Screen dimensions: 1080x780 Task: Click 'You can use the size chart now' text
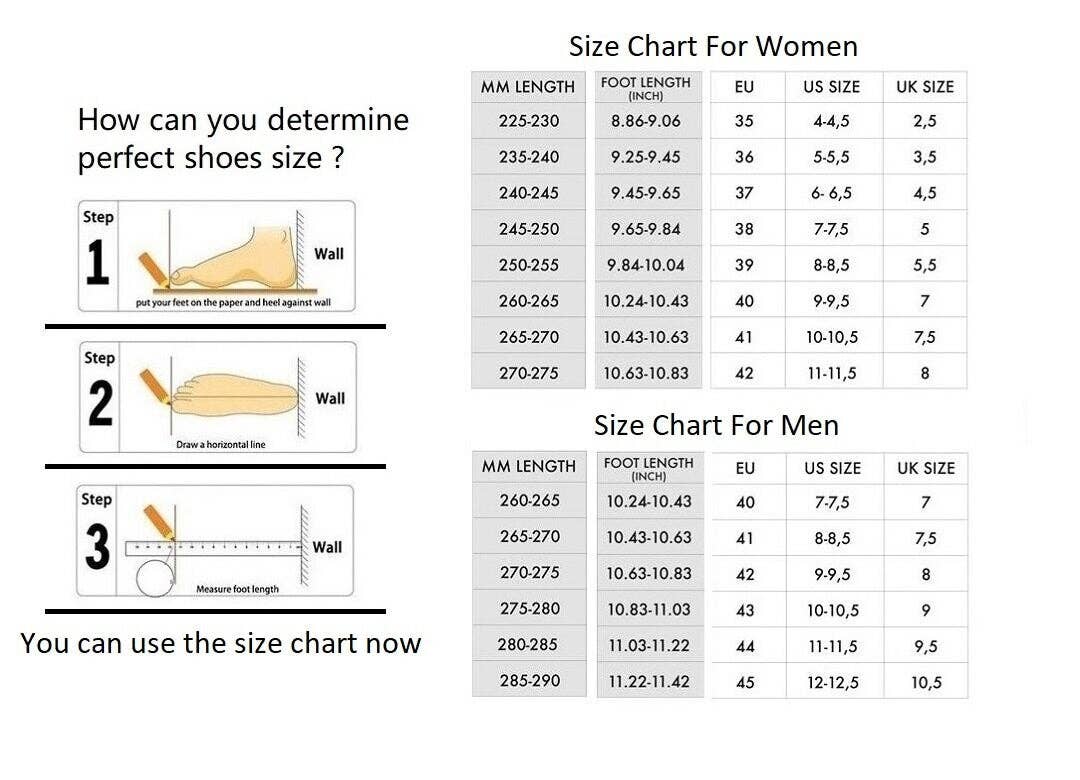click(x=221, y=643)
